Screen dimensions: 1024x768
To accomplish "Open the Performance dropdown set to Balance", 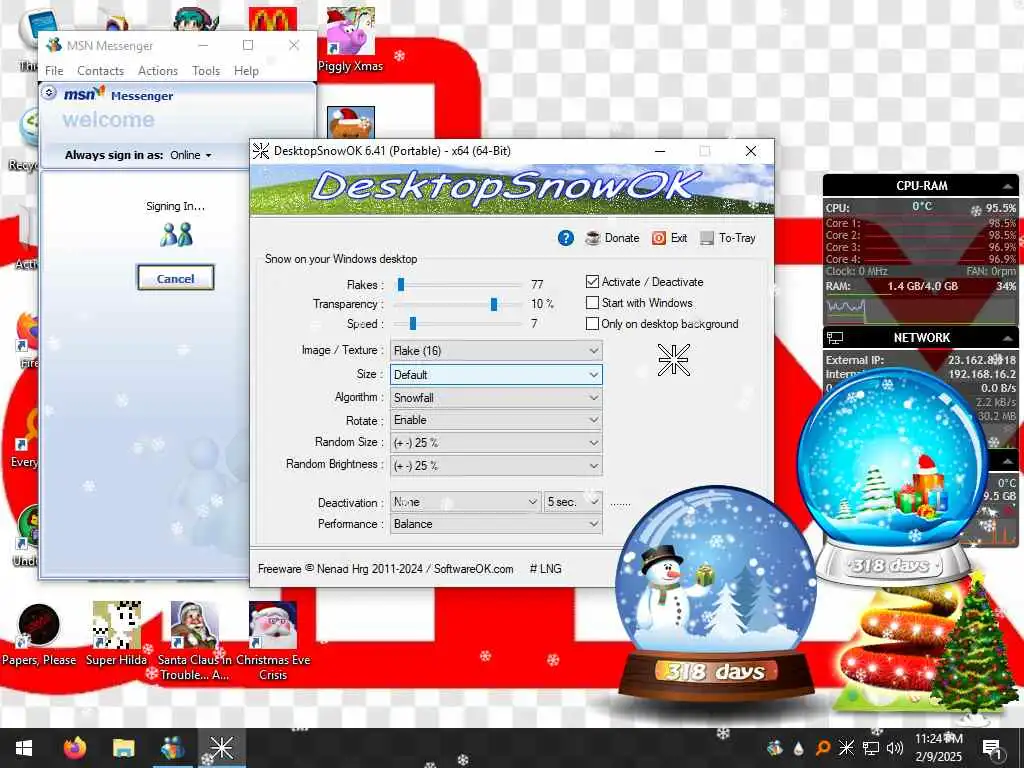I will pyautogui.click(x=496, y=524).
